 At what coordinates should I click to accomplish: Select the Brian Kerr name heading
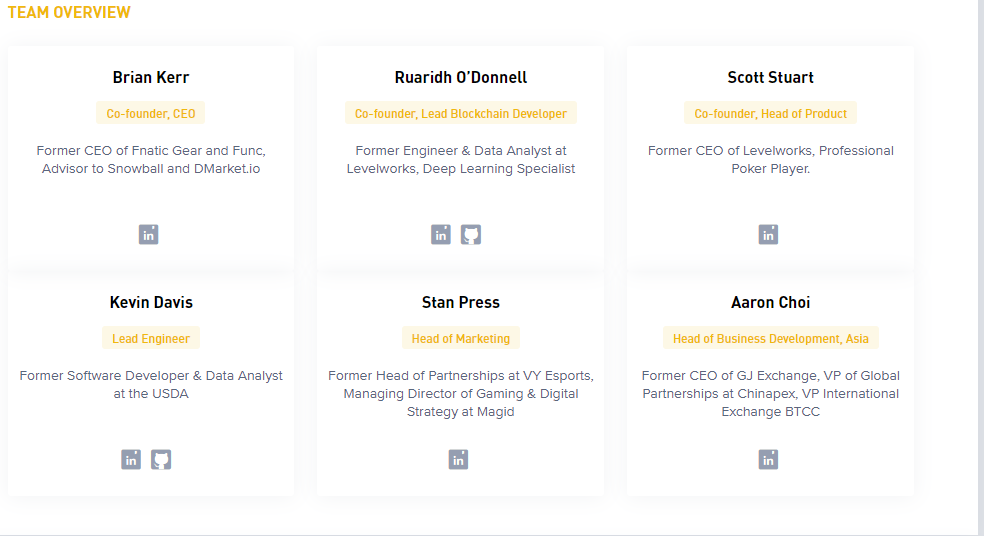(x=151, y=77)
